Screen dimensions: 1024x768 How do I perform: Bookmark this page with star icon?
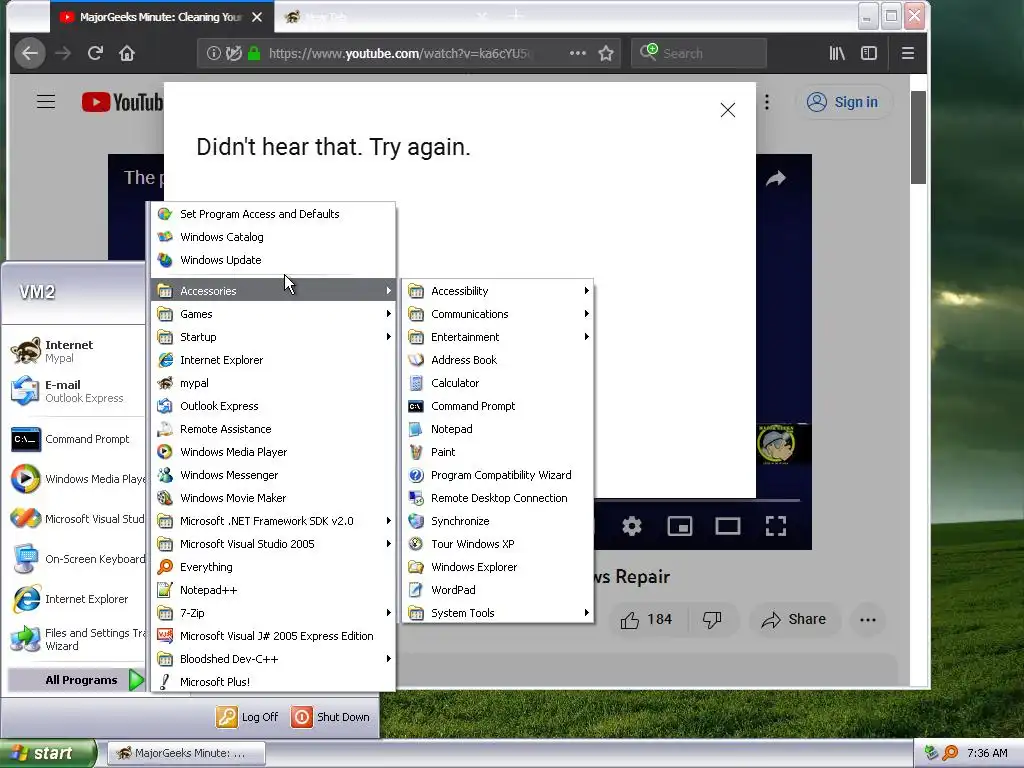[x=606, y=53]
